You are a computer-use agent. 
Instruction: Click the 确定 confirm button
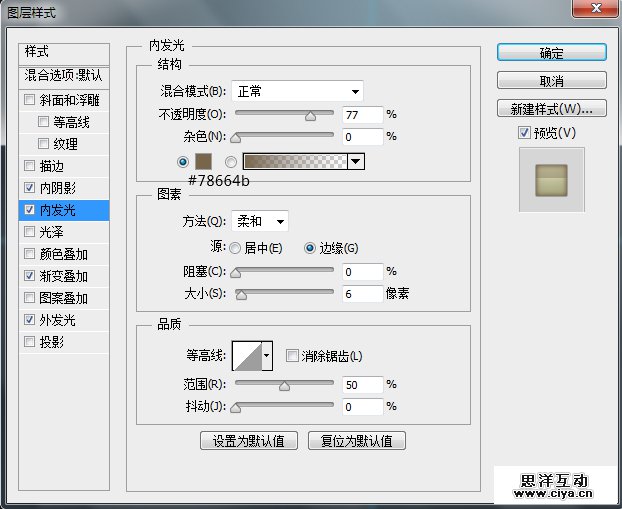551,53
